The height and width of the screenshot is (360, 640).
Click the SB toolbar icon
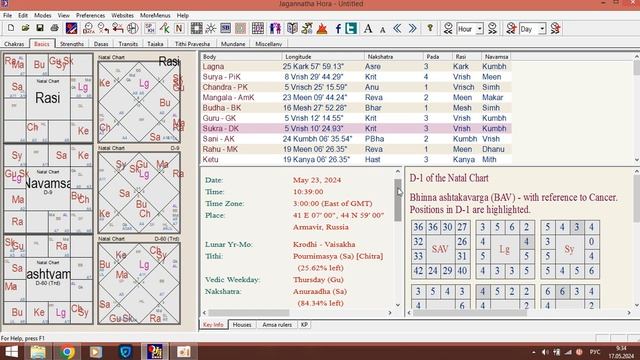click(225, 28)
